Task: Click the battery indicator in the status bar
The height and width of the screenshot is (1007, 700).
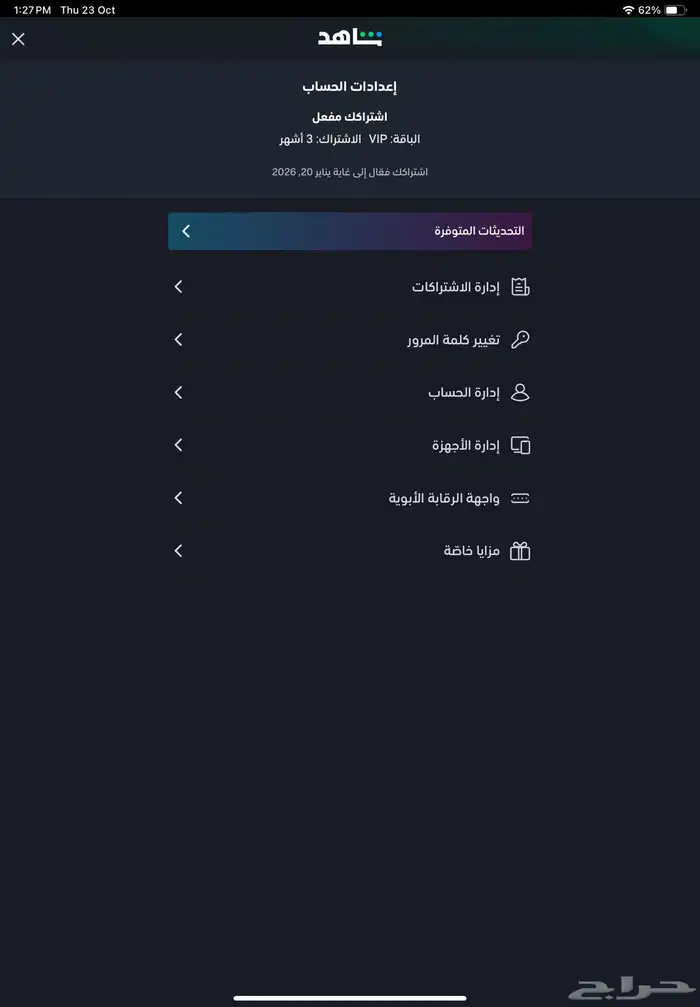Action: point(676,9)
